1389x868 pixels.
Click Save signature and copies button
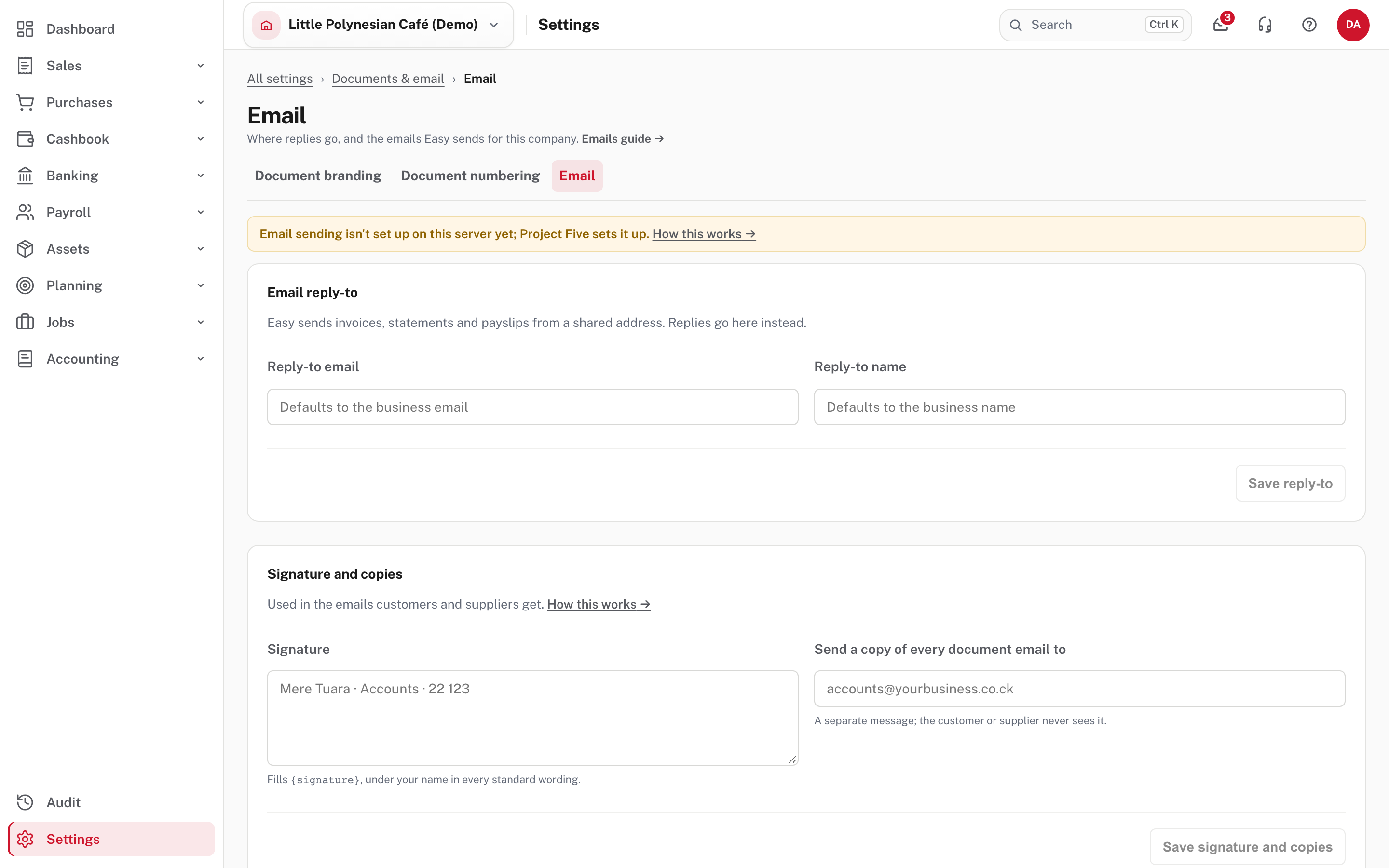pyautogui.click(x=1247, y=847)
